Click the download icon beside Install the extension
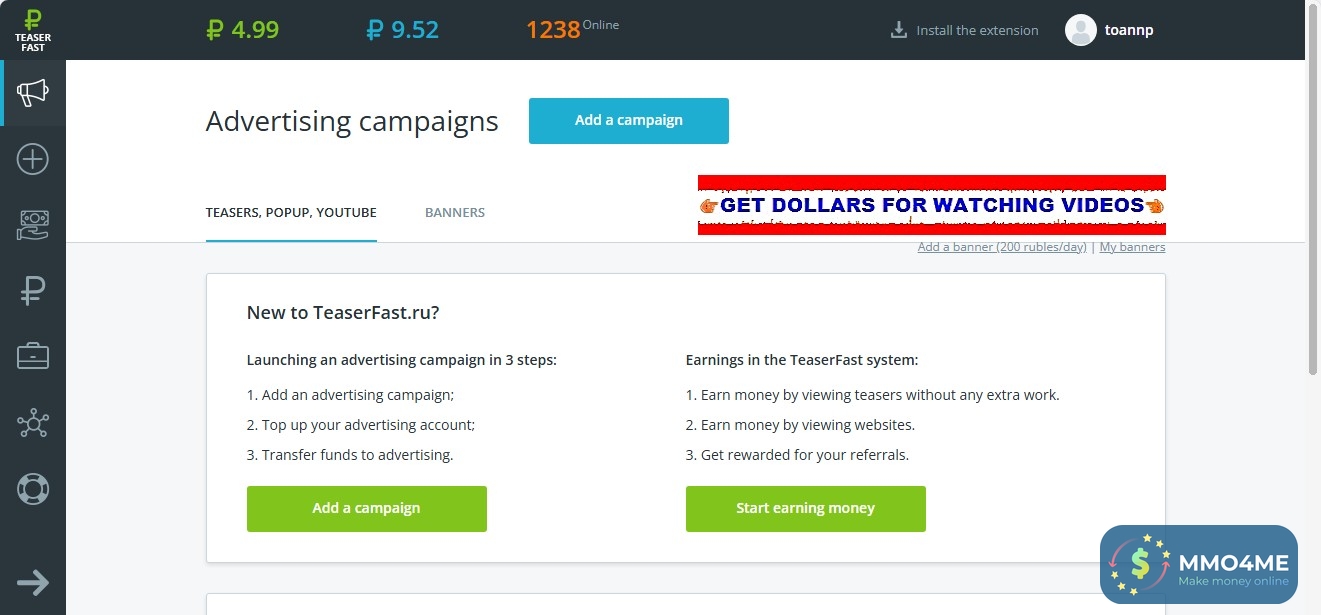Viewport: 1321px width, 615px height. (898, 30)
